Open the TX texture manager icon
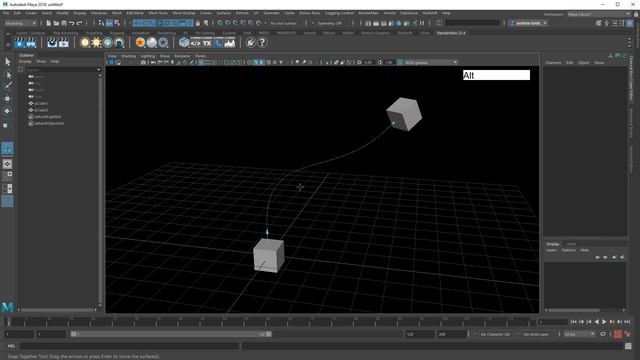Viewport: 640px width, 360px height. 207,42
